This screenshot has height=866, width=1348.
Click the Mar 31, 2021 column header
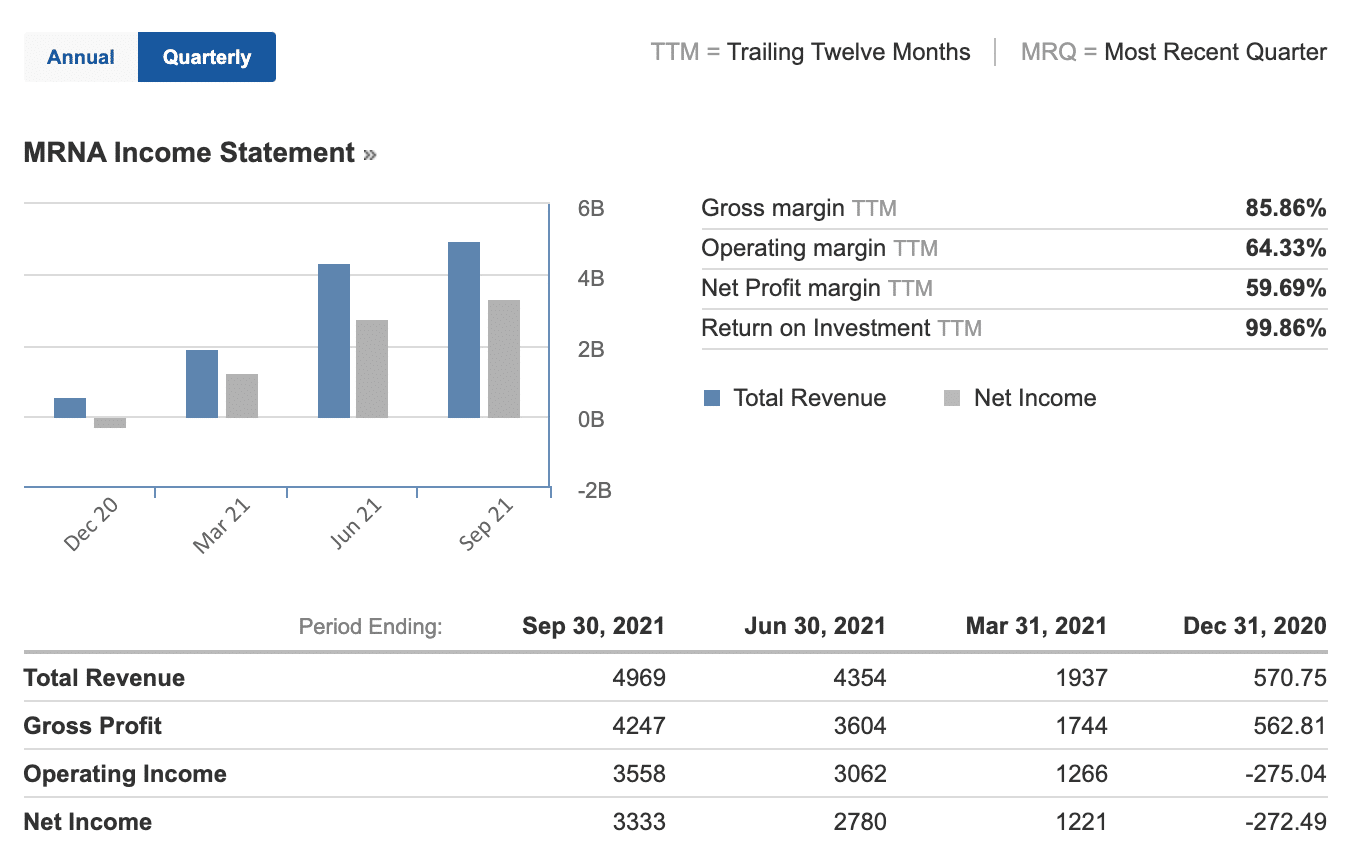point(1036,626)
